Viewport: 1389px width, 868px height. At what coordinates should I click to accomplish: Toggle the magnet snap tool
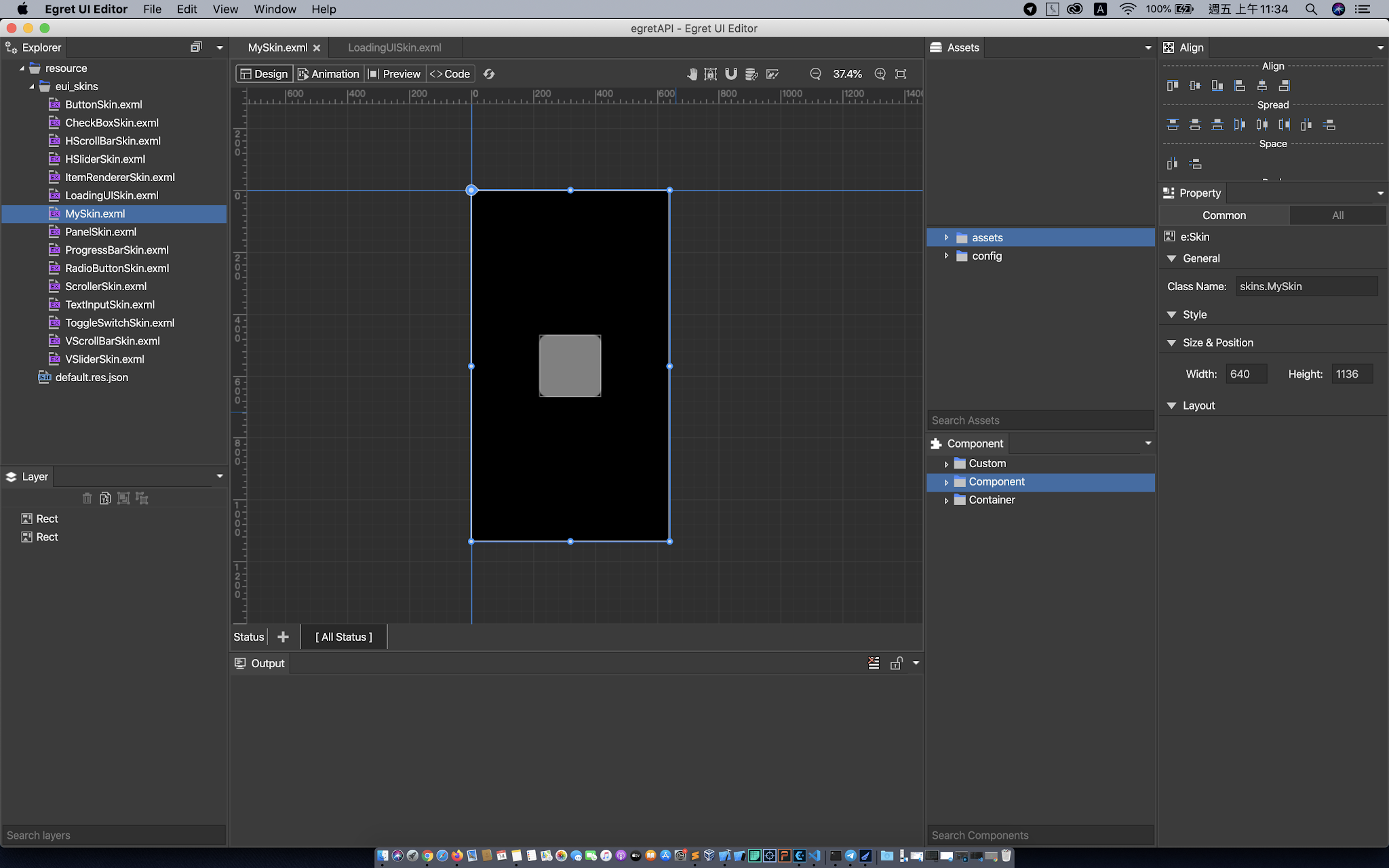coord(731,74)
